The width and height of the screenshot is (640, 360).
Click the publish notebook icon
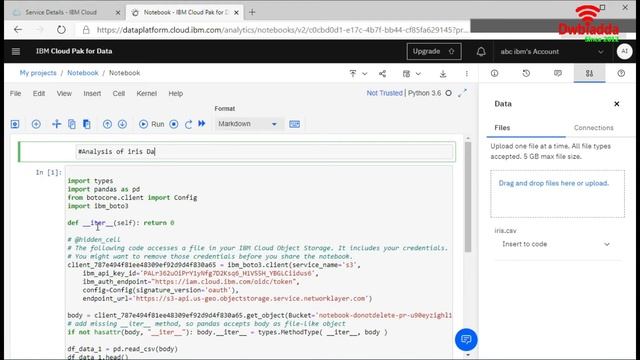353,73
